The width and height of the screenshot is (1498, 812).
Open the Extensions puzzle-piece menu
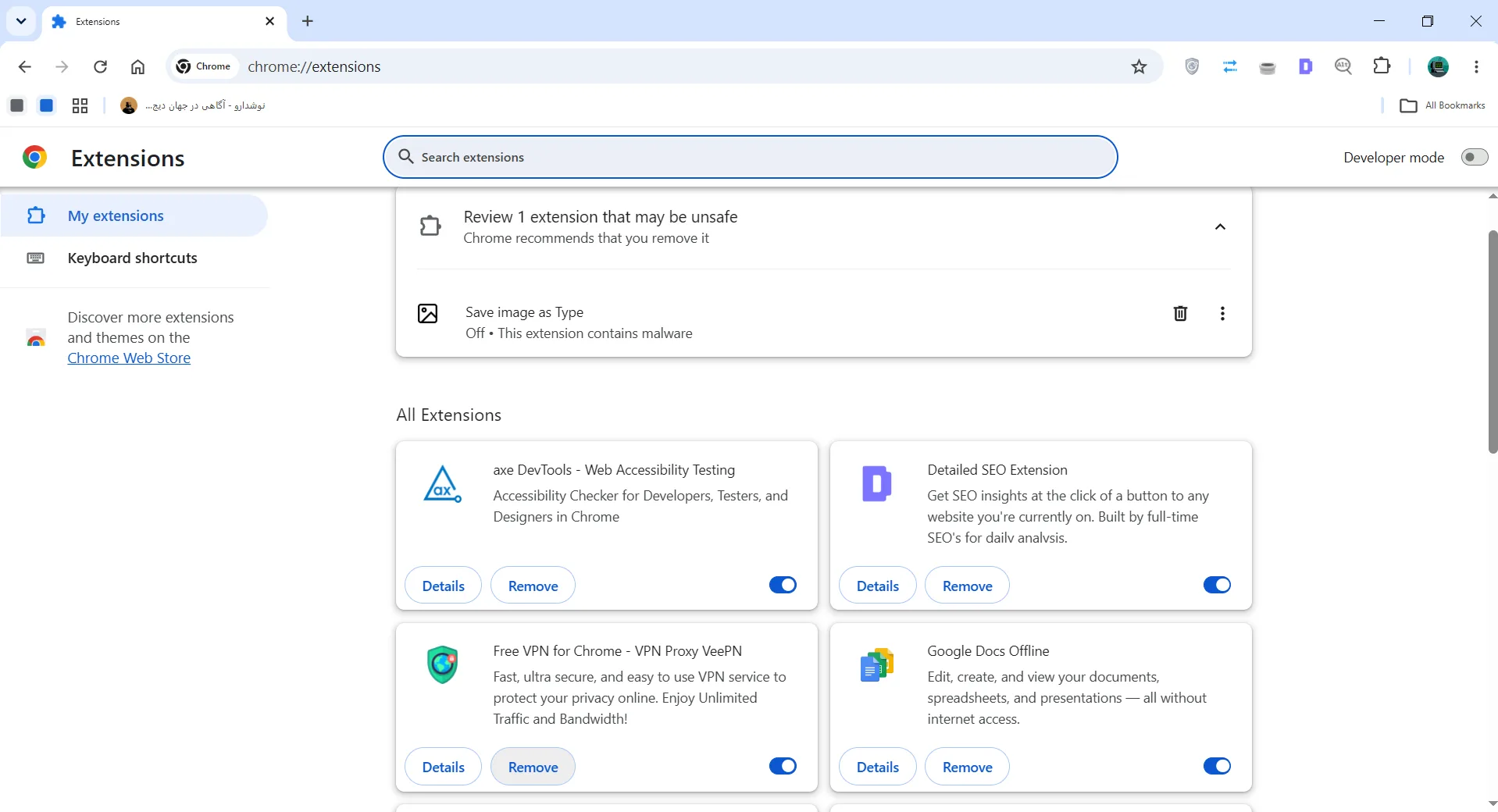1382,66
